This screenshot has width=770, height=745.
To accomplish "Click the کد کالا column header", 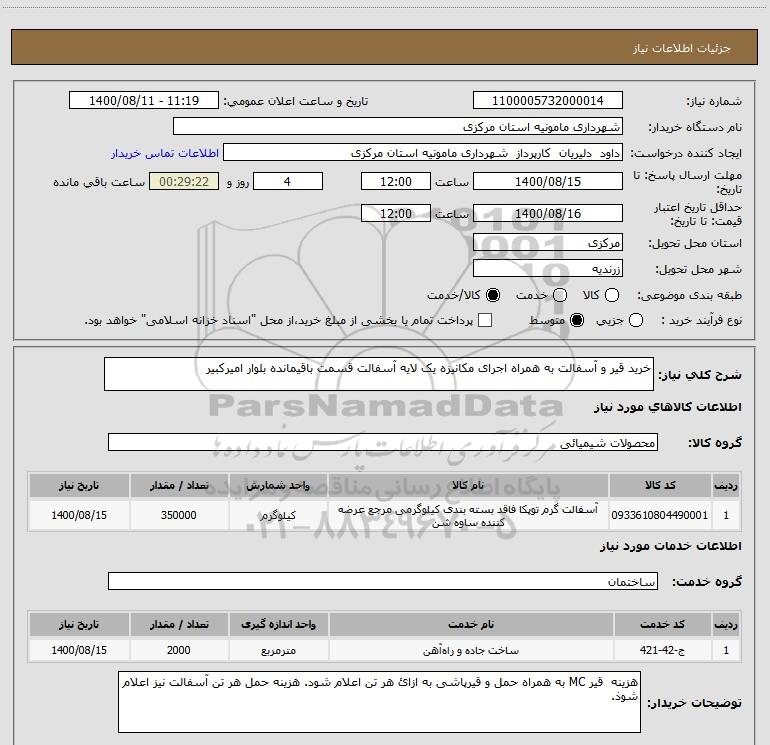I will point(660,485).
